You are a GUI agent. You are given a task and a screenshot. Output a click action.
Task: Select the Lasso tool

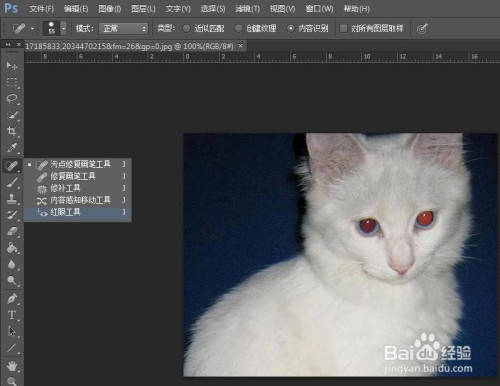pyautogui.click(x=12, y=99)
